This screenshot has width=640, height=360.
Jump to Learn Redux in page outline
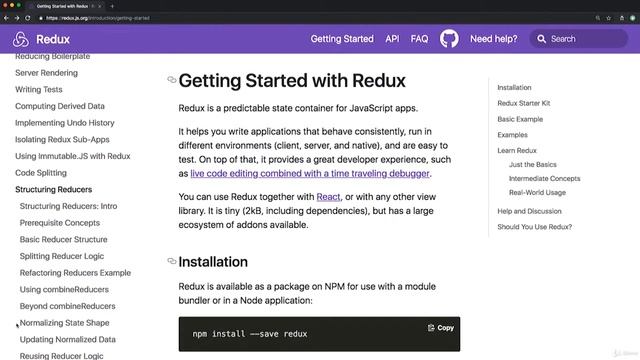pos(517,151)
